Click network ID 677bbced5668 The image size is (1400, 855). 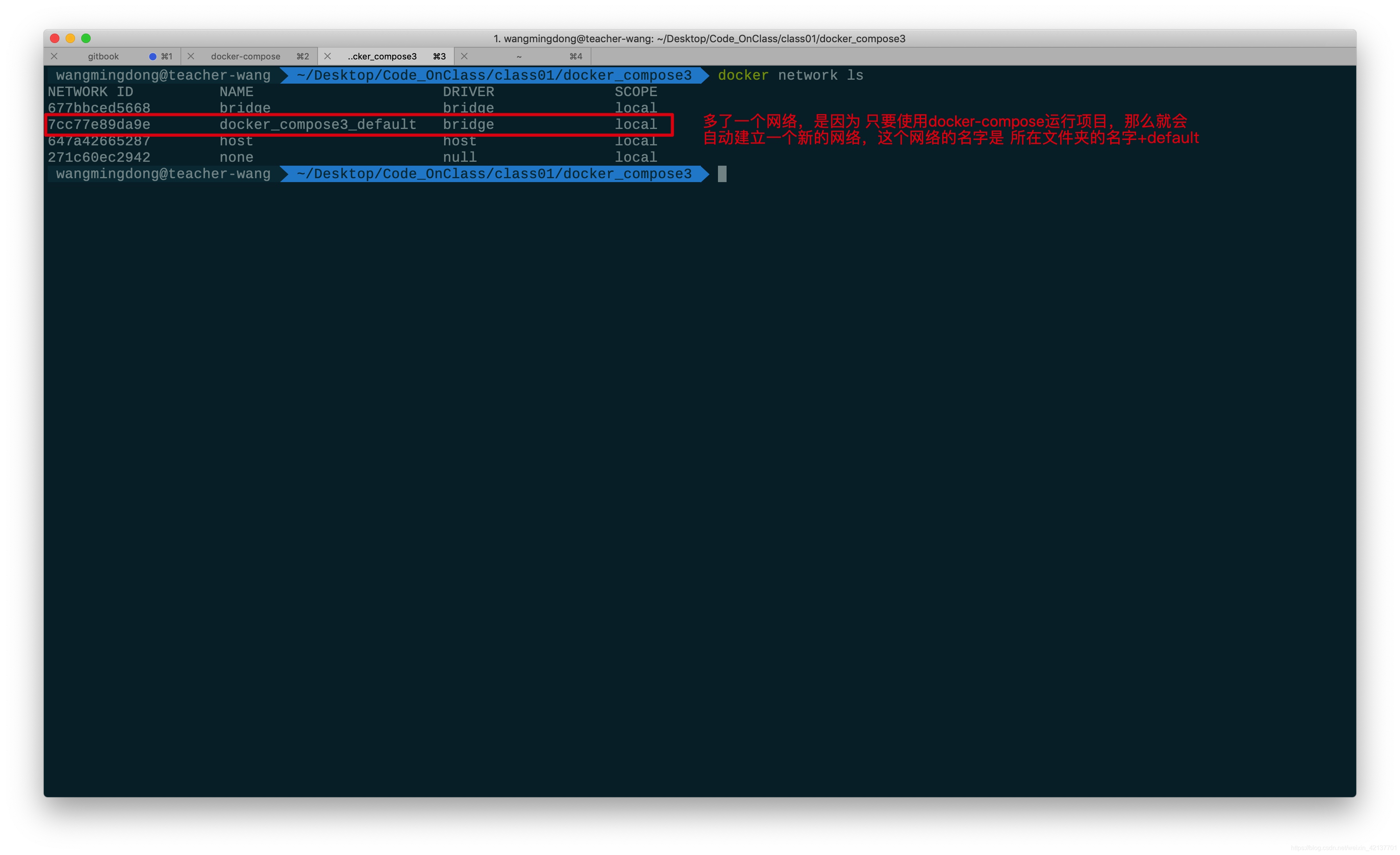(x=99, y=108)
